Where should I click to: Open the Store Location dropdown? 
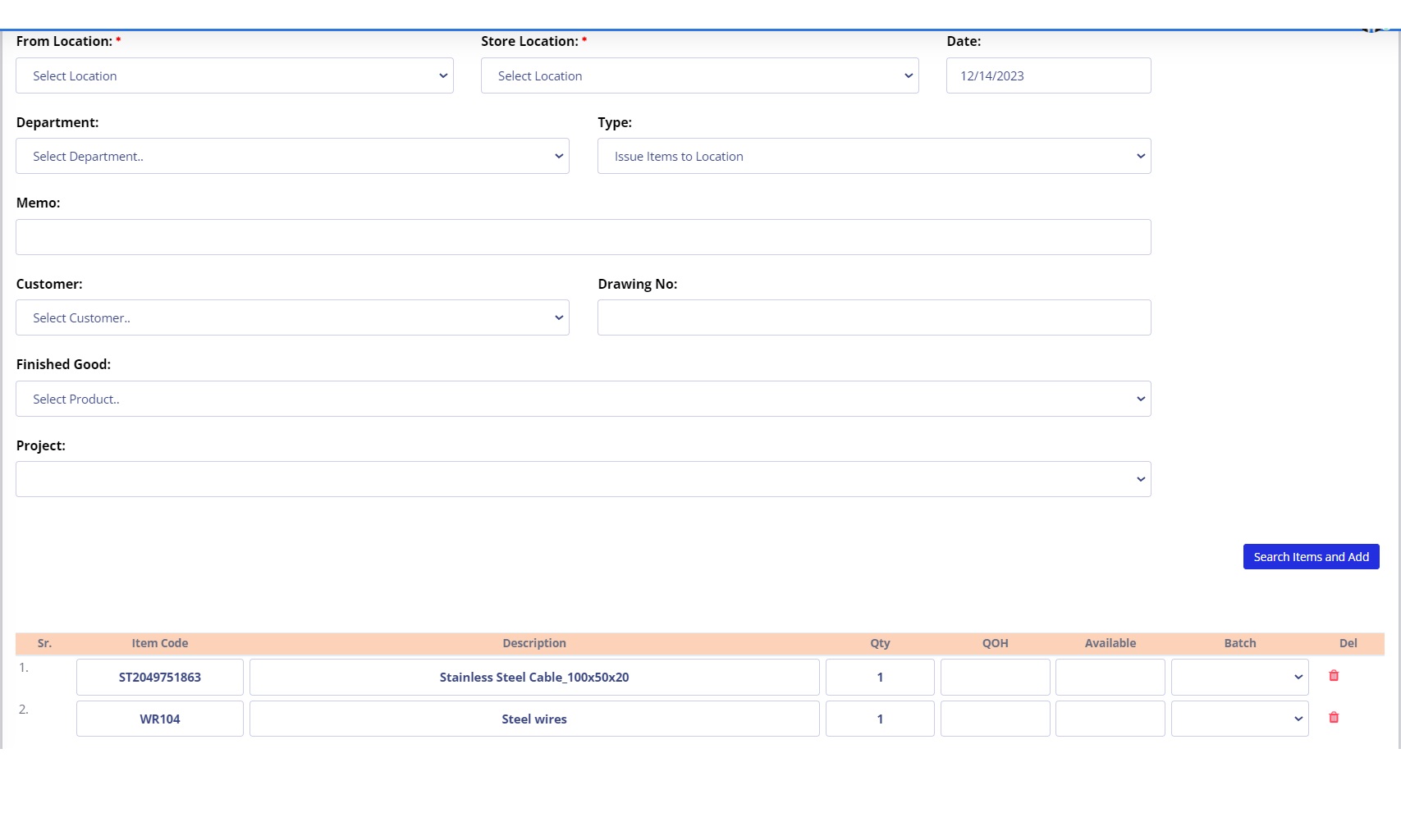(699, 75)
